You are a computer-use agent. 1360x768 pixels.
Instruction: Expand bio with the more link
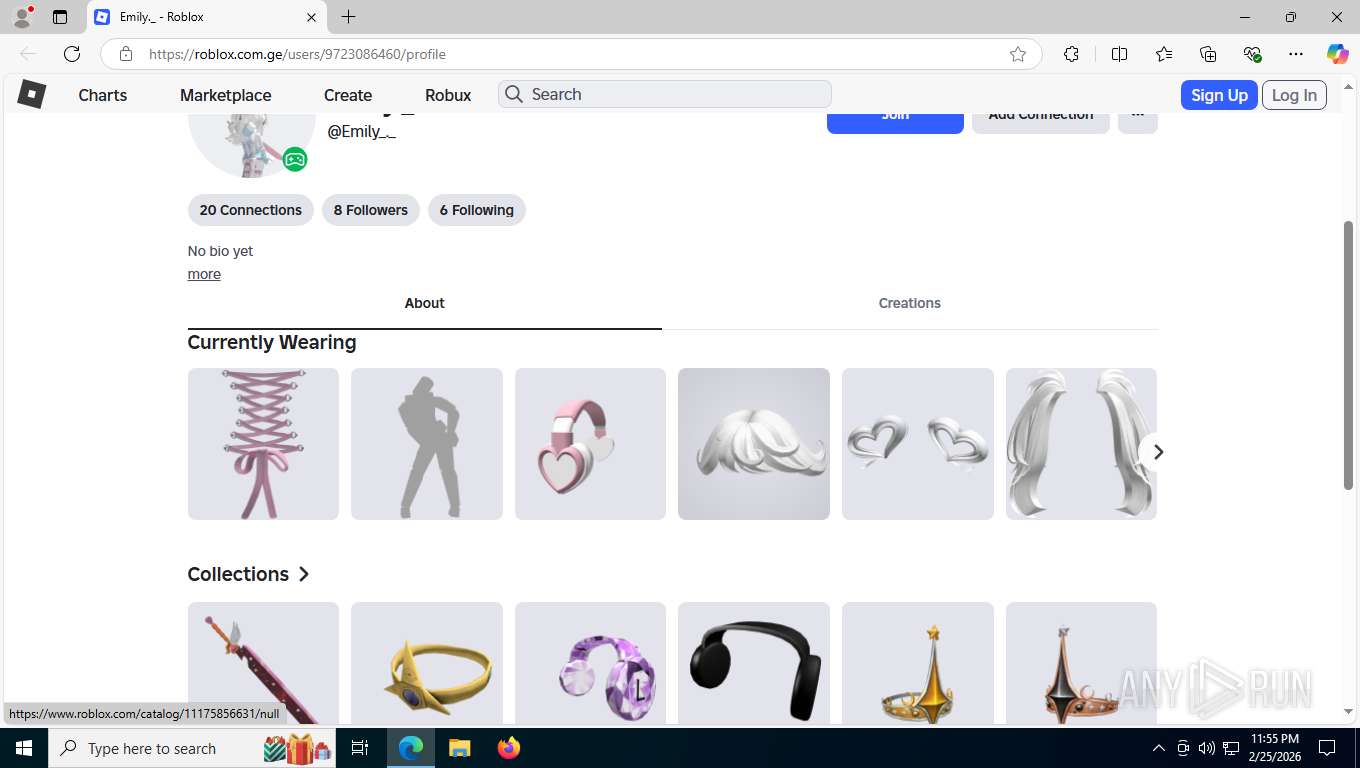(204, 274)
